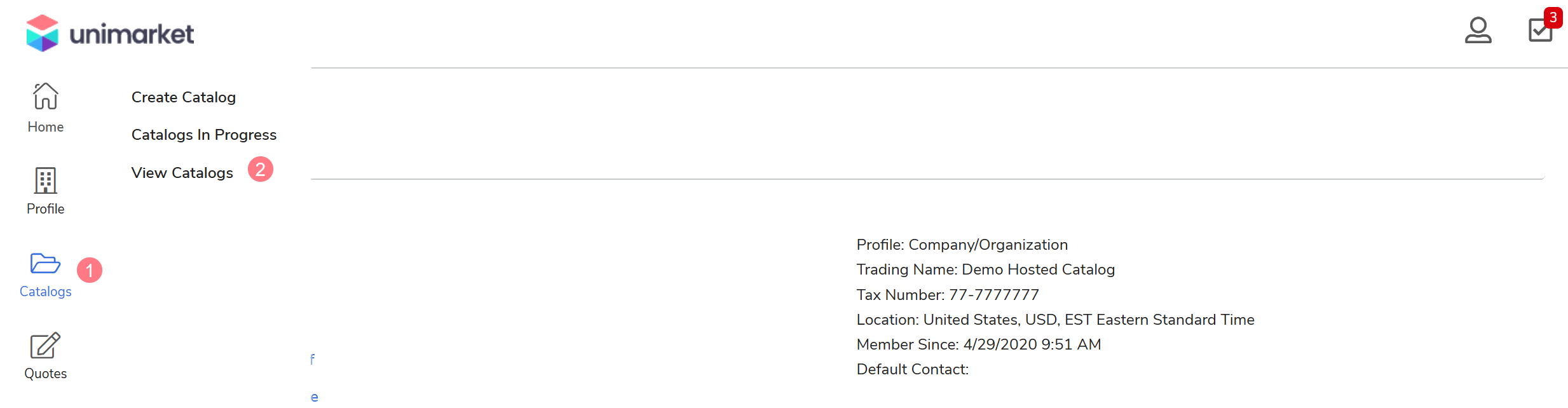Click the Unimarket cube logo
The height and width of the screenshot is (408, 1568).
(43, 33)
